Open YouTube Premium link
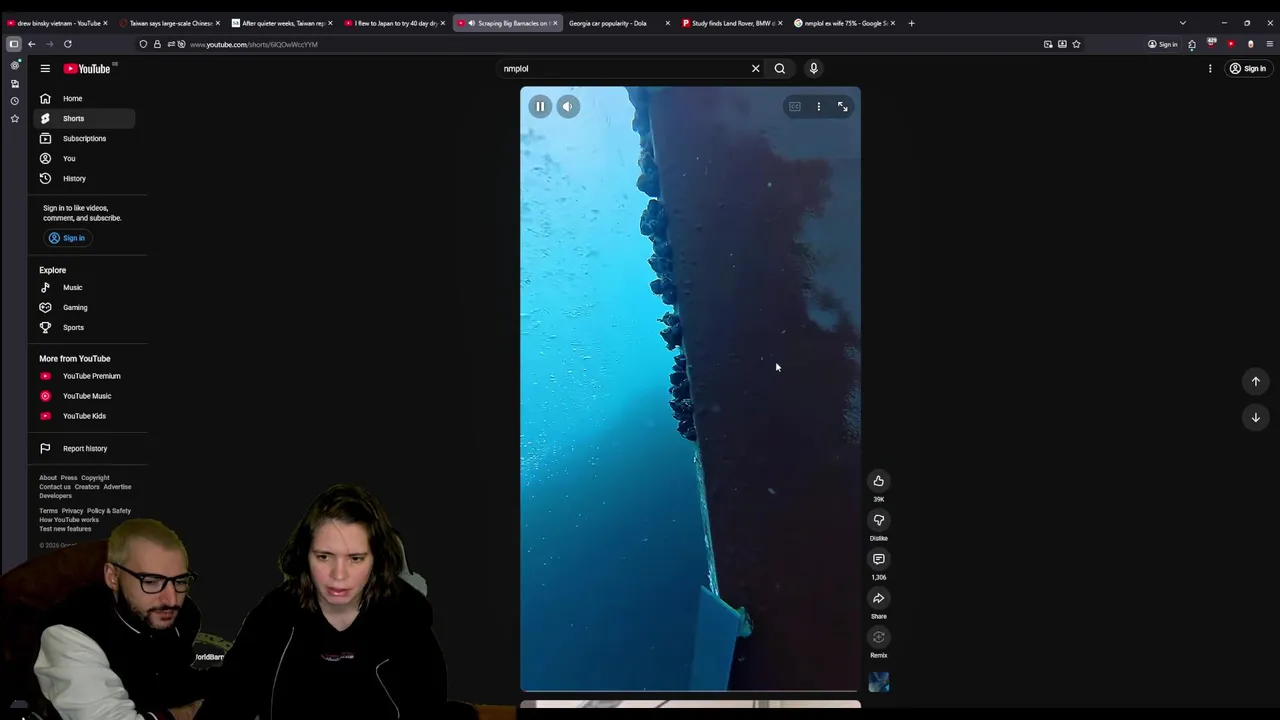Image resolution: width=1280 pixels, height=720 pixels. tap(84, 376)
